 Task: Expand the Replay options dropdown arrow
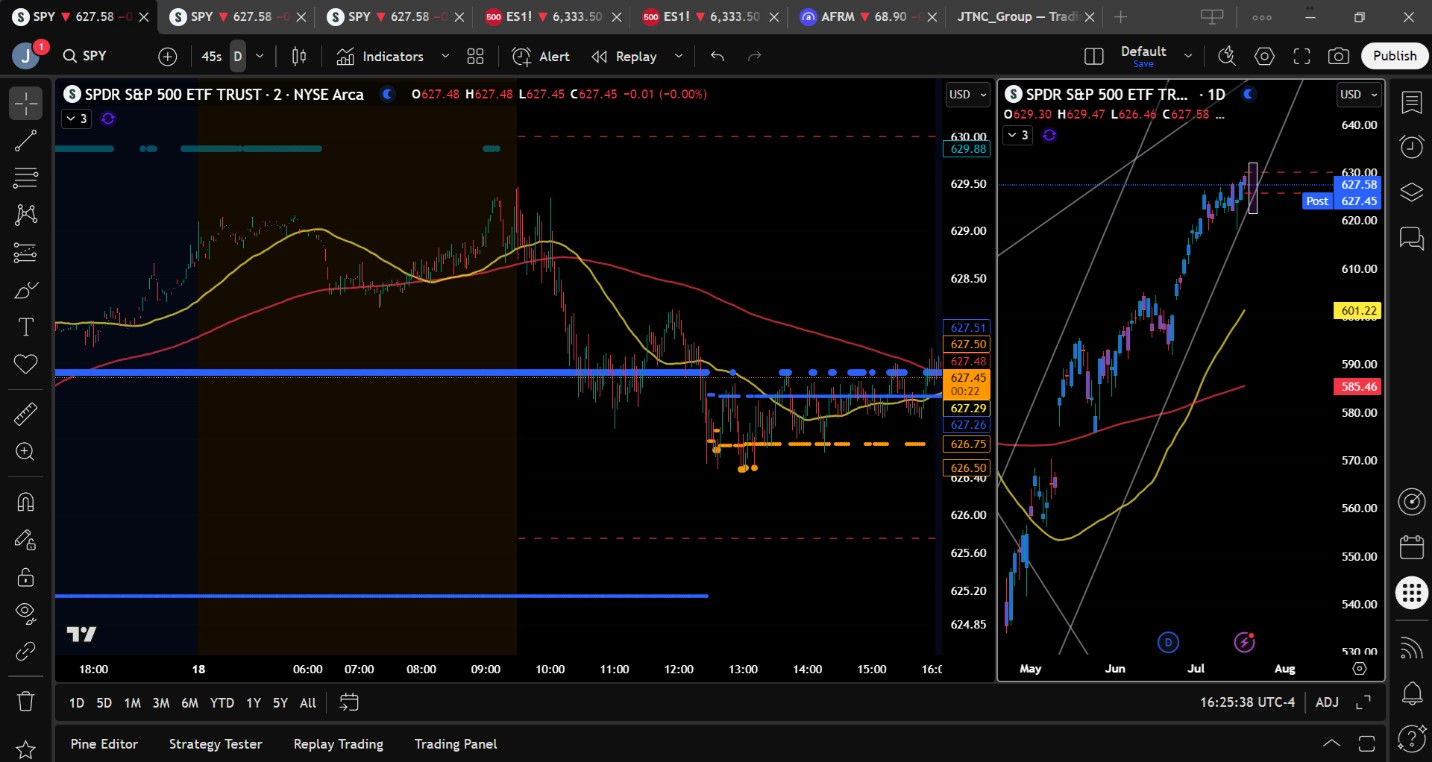click(x=679, y=56)
